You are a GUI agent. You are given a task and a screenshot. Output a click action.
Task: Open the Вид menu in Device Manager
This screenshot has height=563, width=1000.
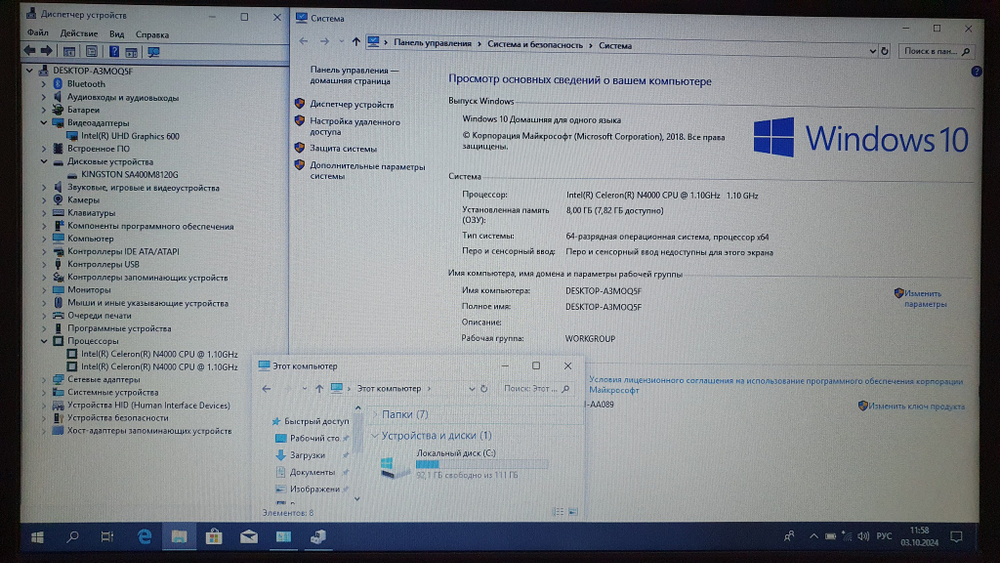[x=117, y=34]
